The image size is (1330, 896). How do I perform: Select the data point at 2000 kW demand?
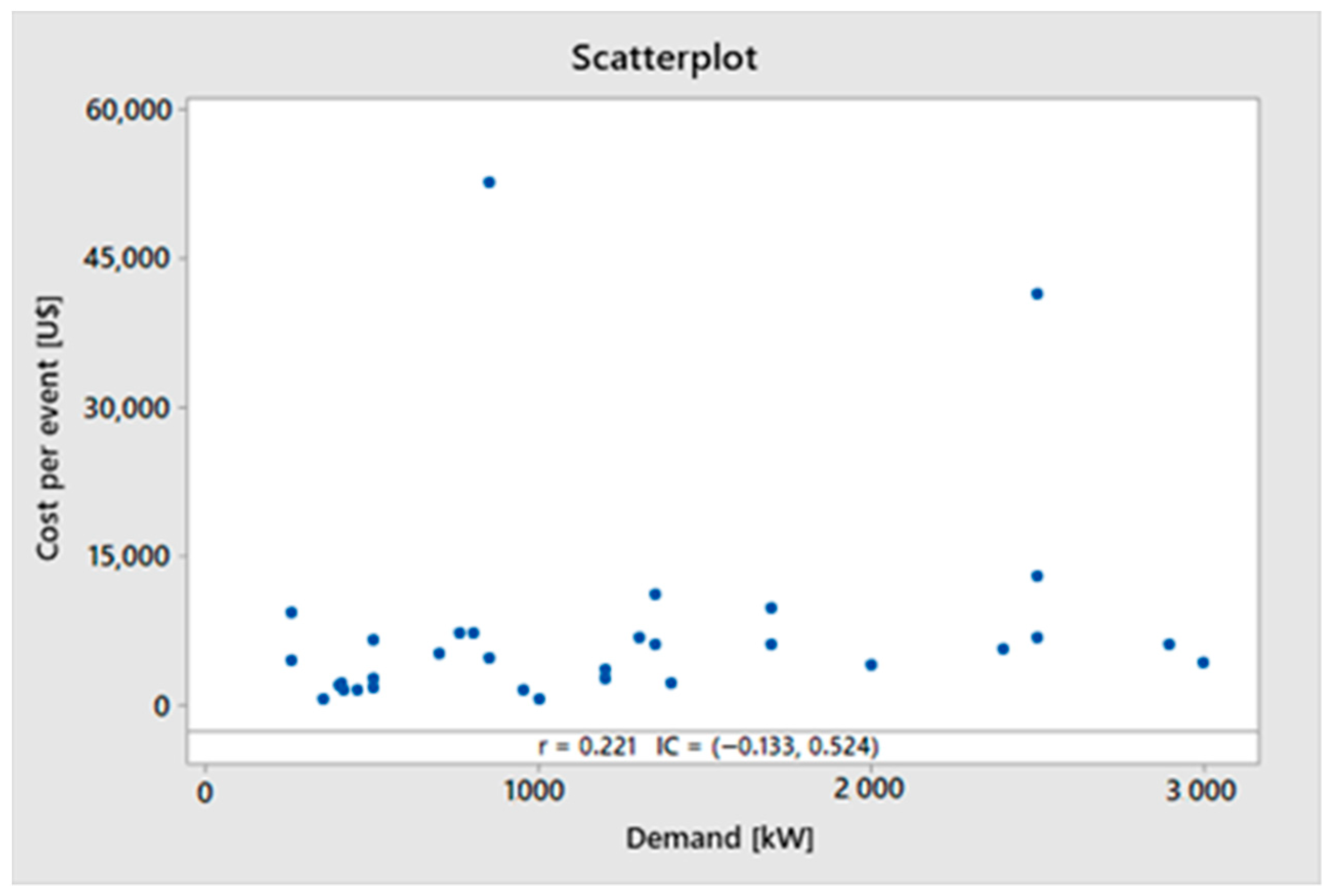pyautogui.click(x=870, y=665)
